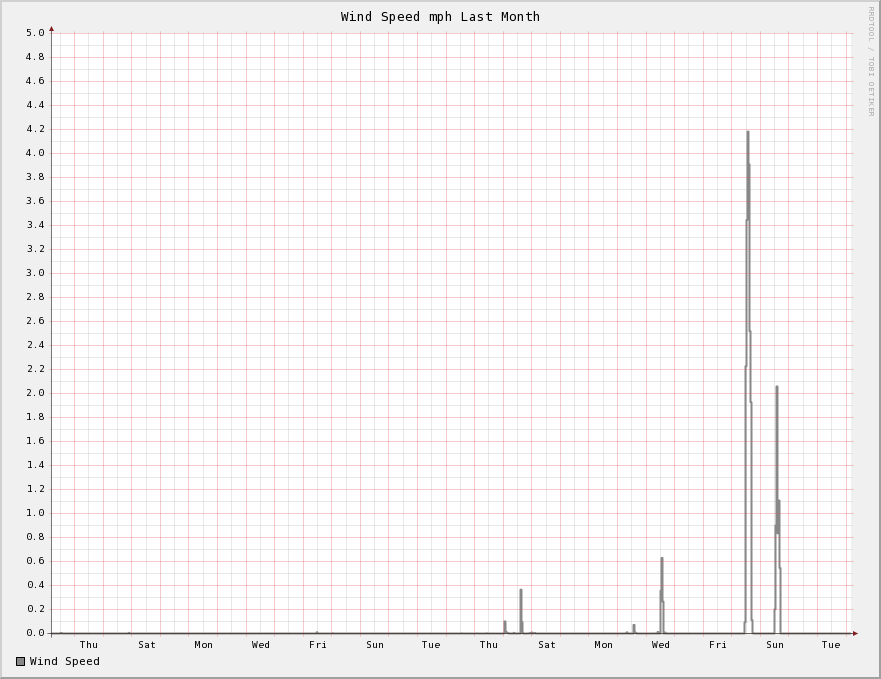Image resolution: width=881 pixels, height=679 pixels.
Task: Click the top of the tallest 4.2 mph spike
Action: tap(747, 133)
